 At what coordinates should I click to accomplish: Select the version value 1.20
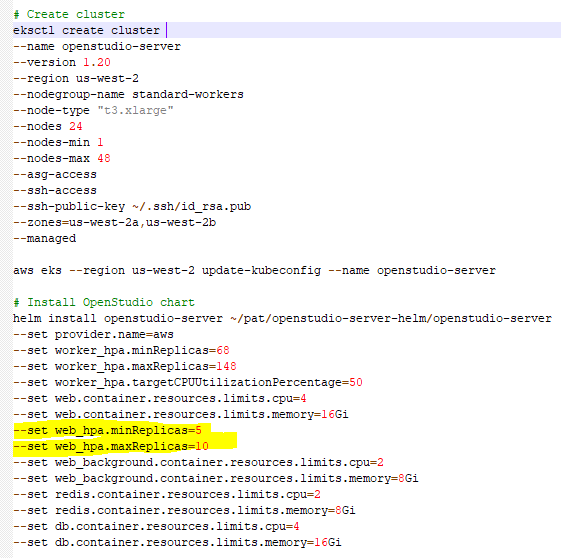pyautogui.click(x=97, y=62)
